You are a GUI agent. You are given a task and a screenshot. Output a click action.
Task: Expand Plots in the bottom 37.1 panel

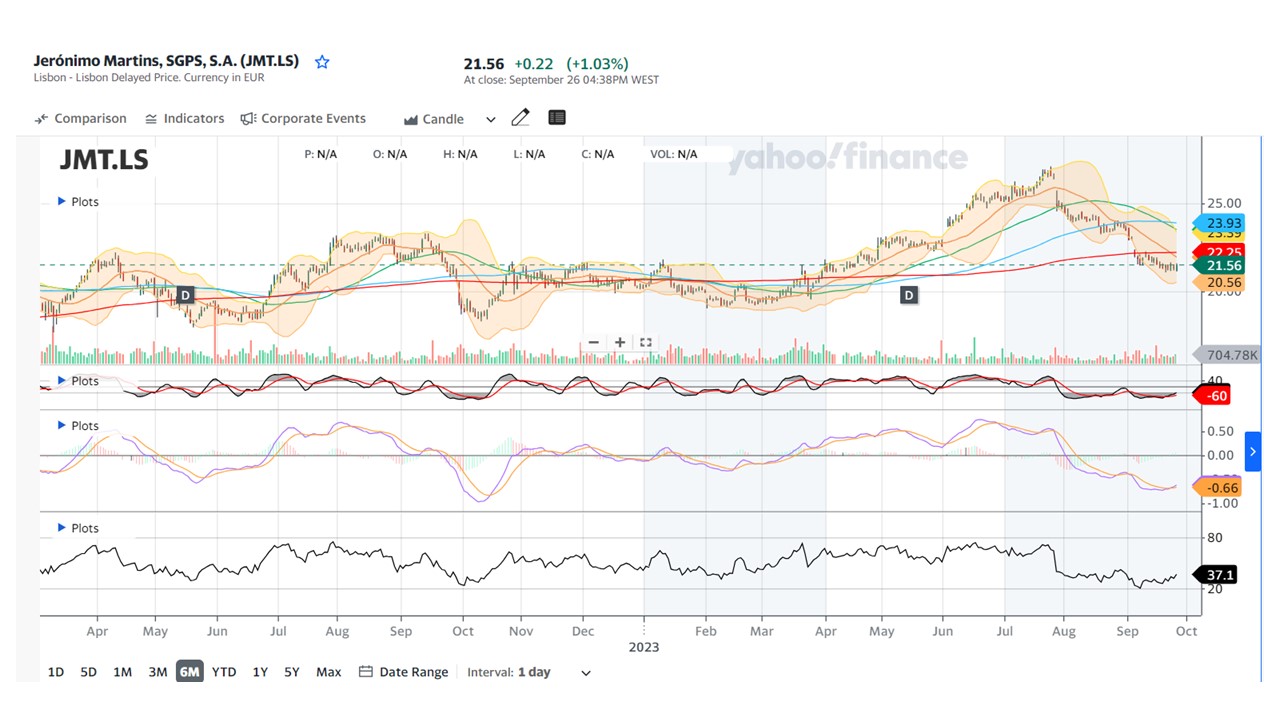[78, 528]
